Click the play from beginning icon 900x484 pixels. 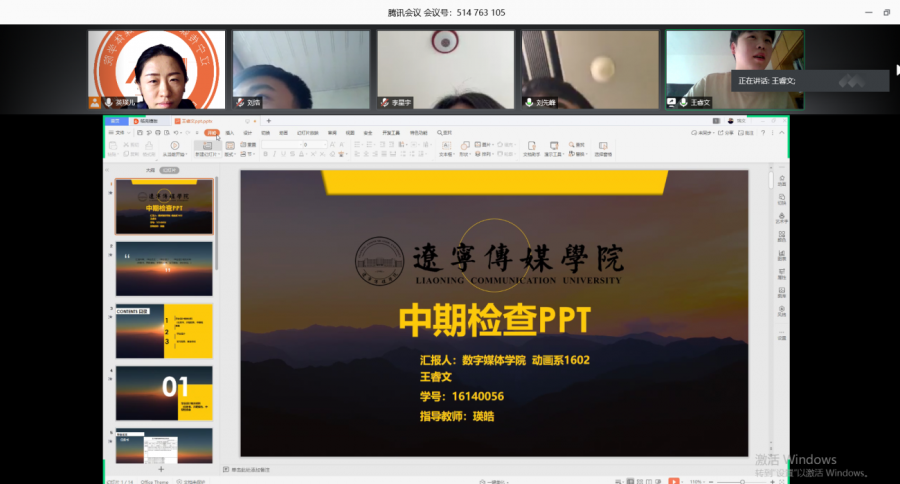pyautogui.click(x=176, y=147)
